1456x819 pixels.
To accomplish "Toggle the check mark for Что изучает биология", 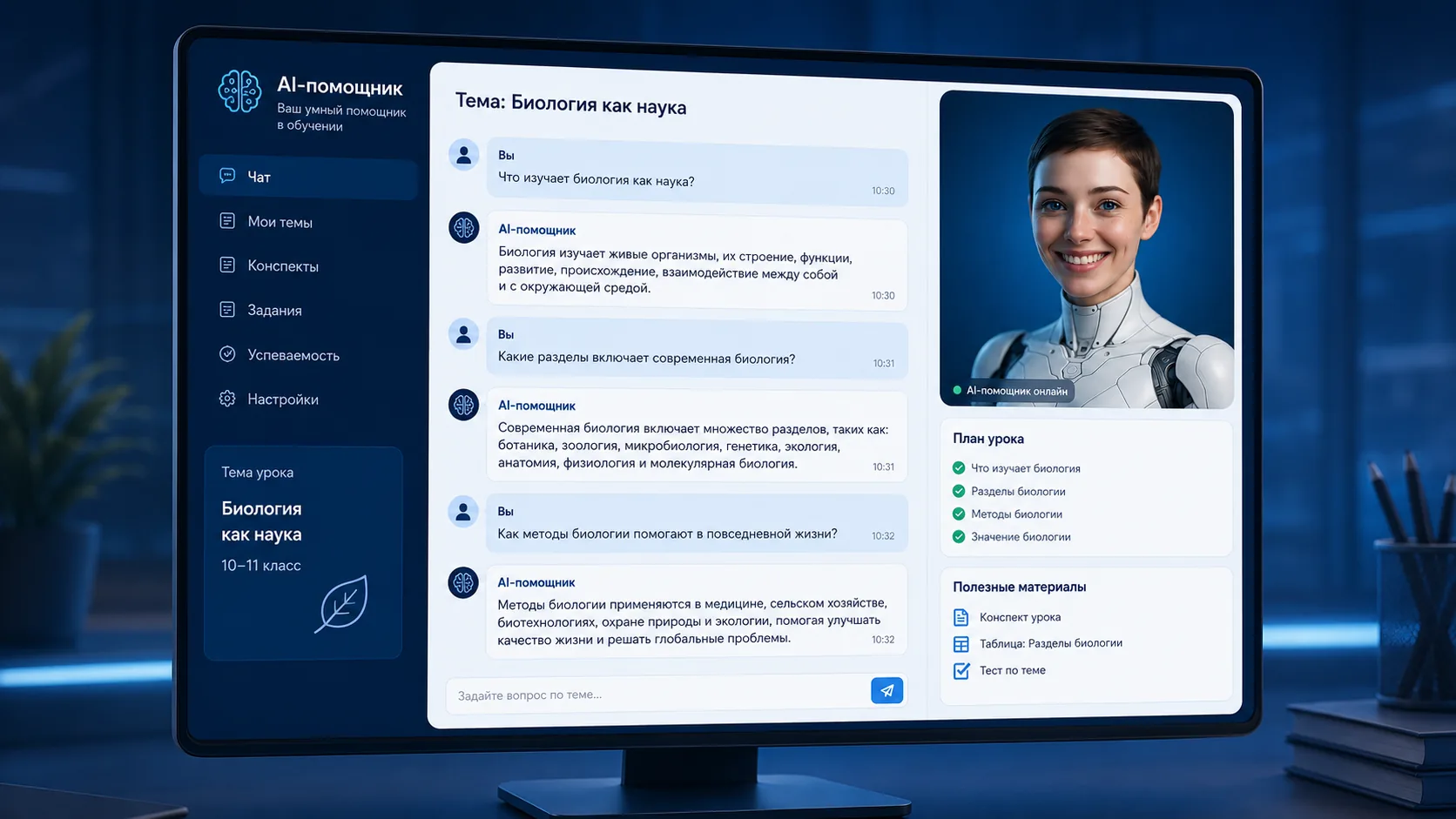I will tap(959, 468).
